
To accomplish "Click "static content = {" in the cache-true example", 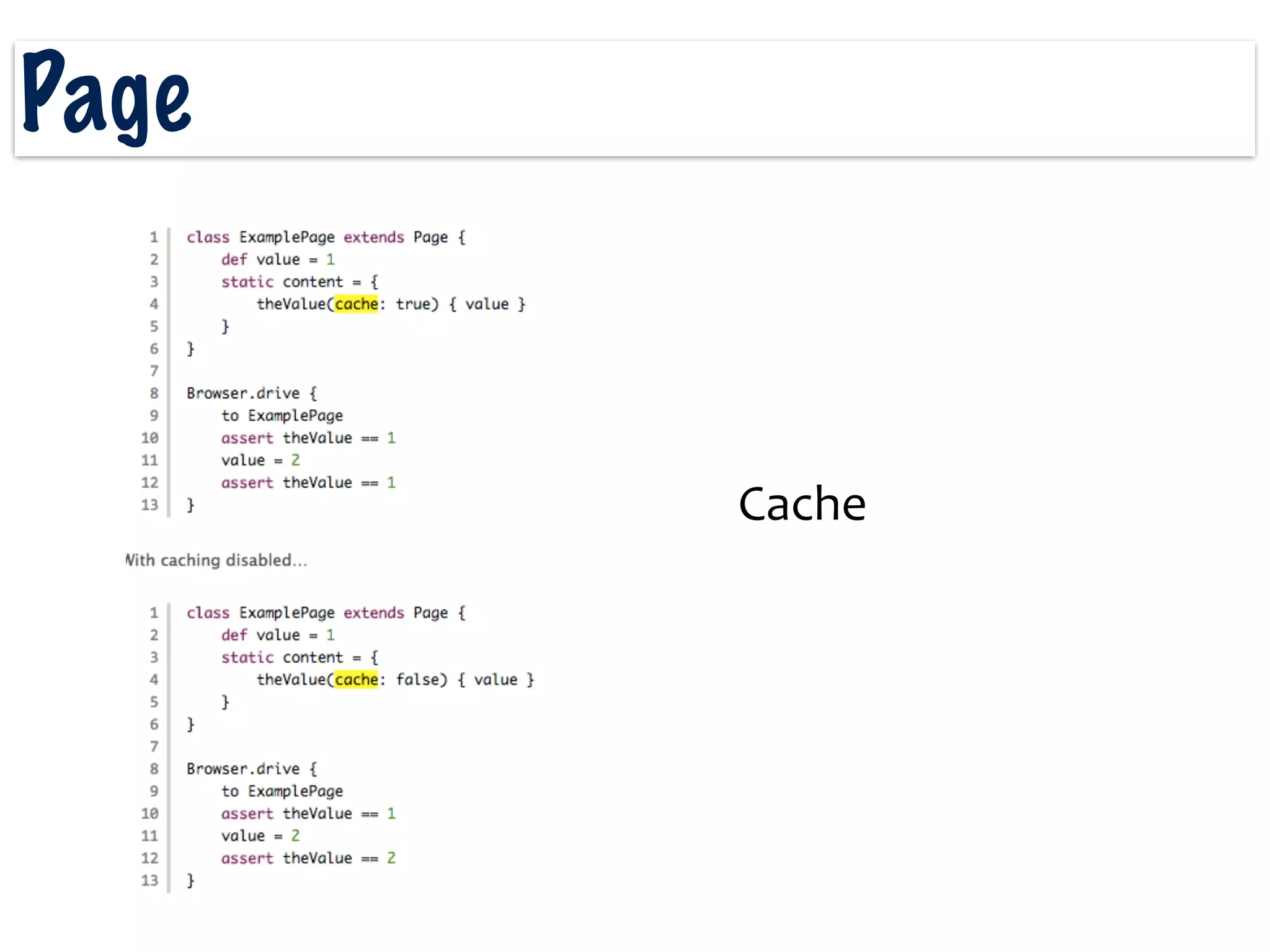I will pos(300,282).
